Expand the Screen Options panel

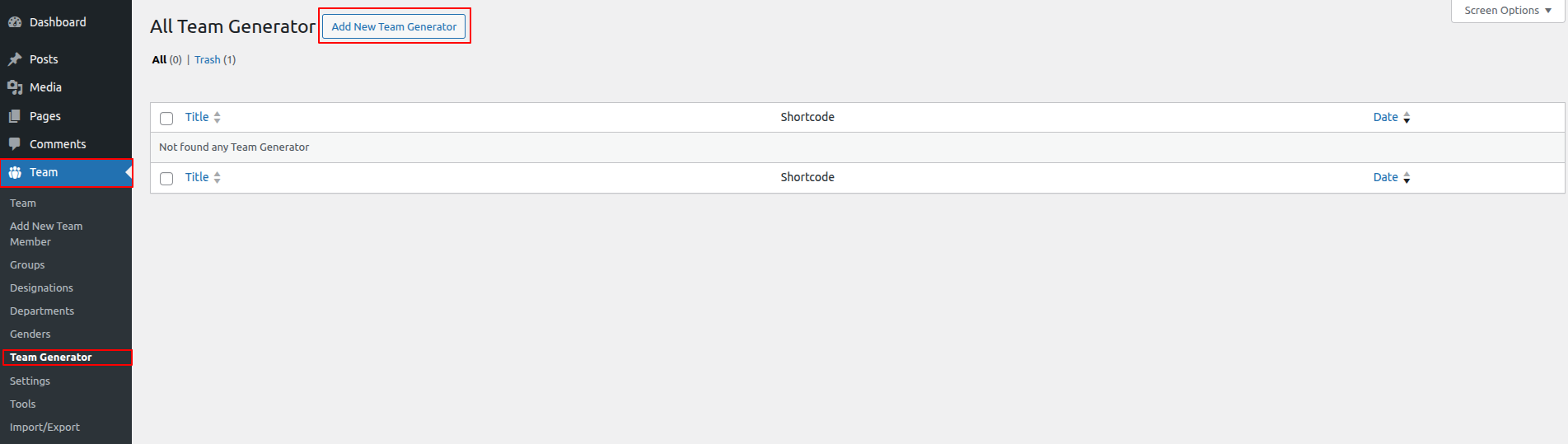[x=1507, y=11]
